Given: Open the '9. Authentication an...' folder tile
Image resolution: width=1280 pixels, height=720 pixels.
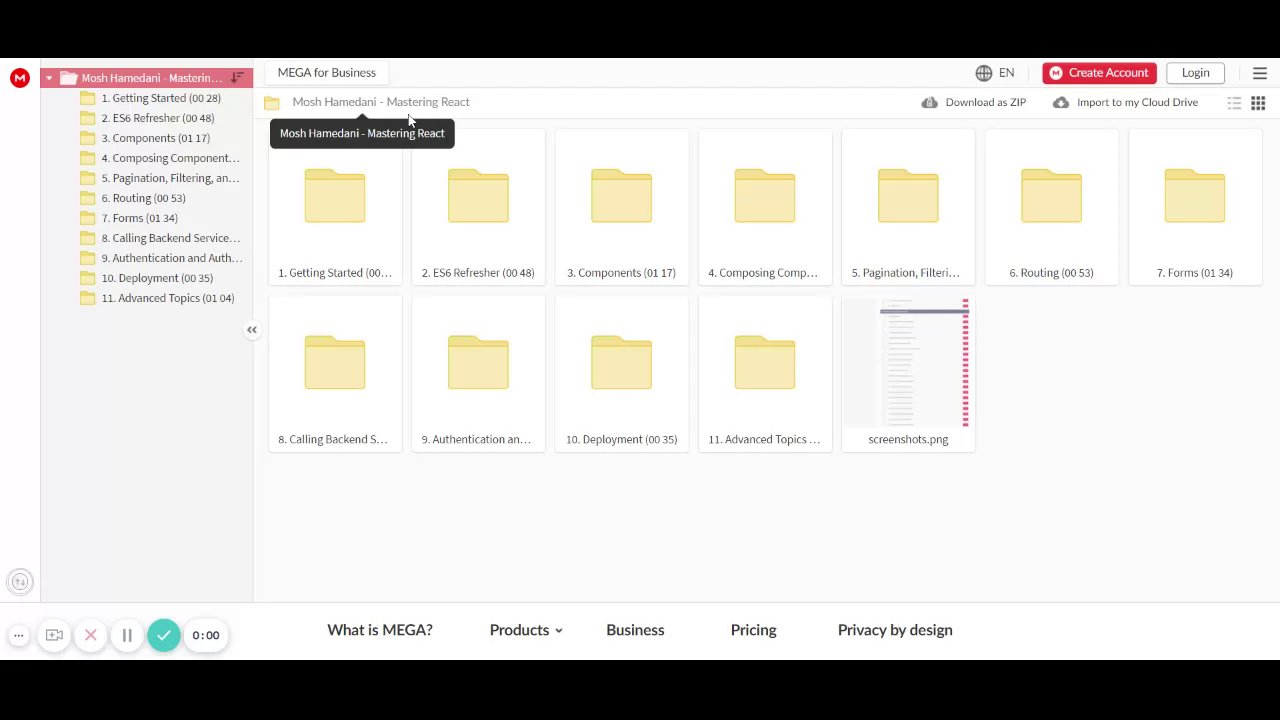Looking at the screenshot, I should (x=478, y=374).
